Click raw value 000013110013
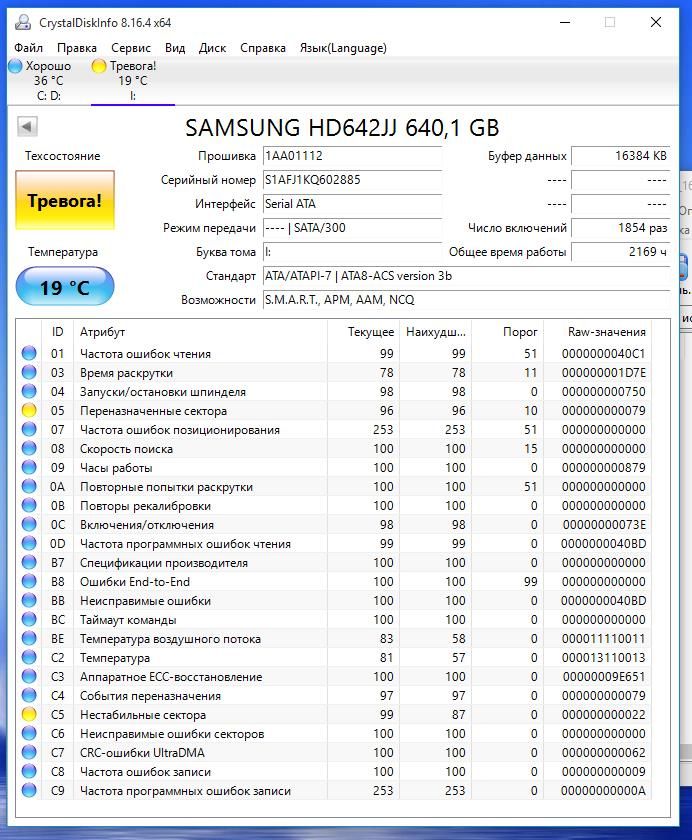The width and height of the screenshot is (692, 840). 604,658
